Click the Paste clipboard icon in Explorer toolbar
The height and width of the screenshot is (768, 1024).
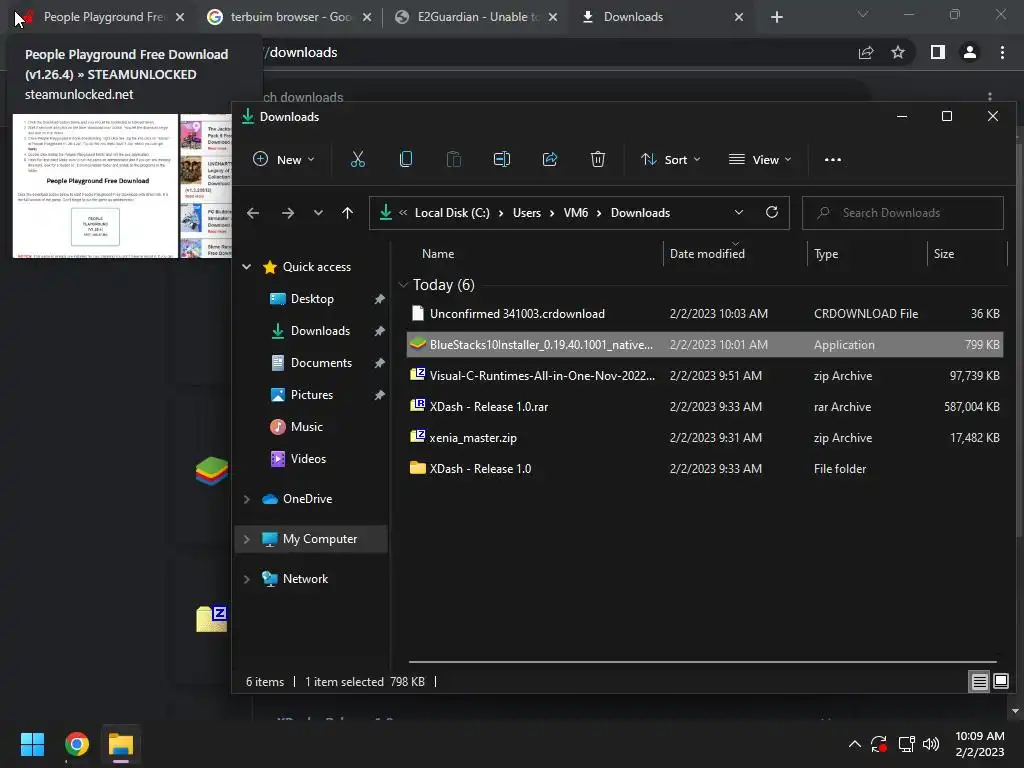[454, 159]
